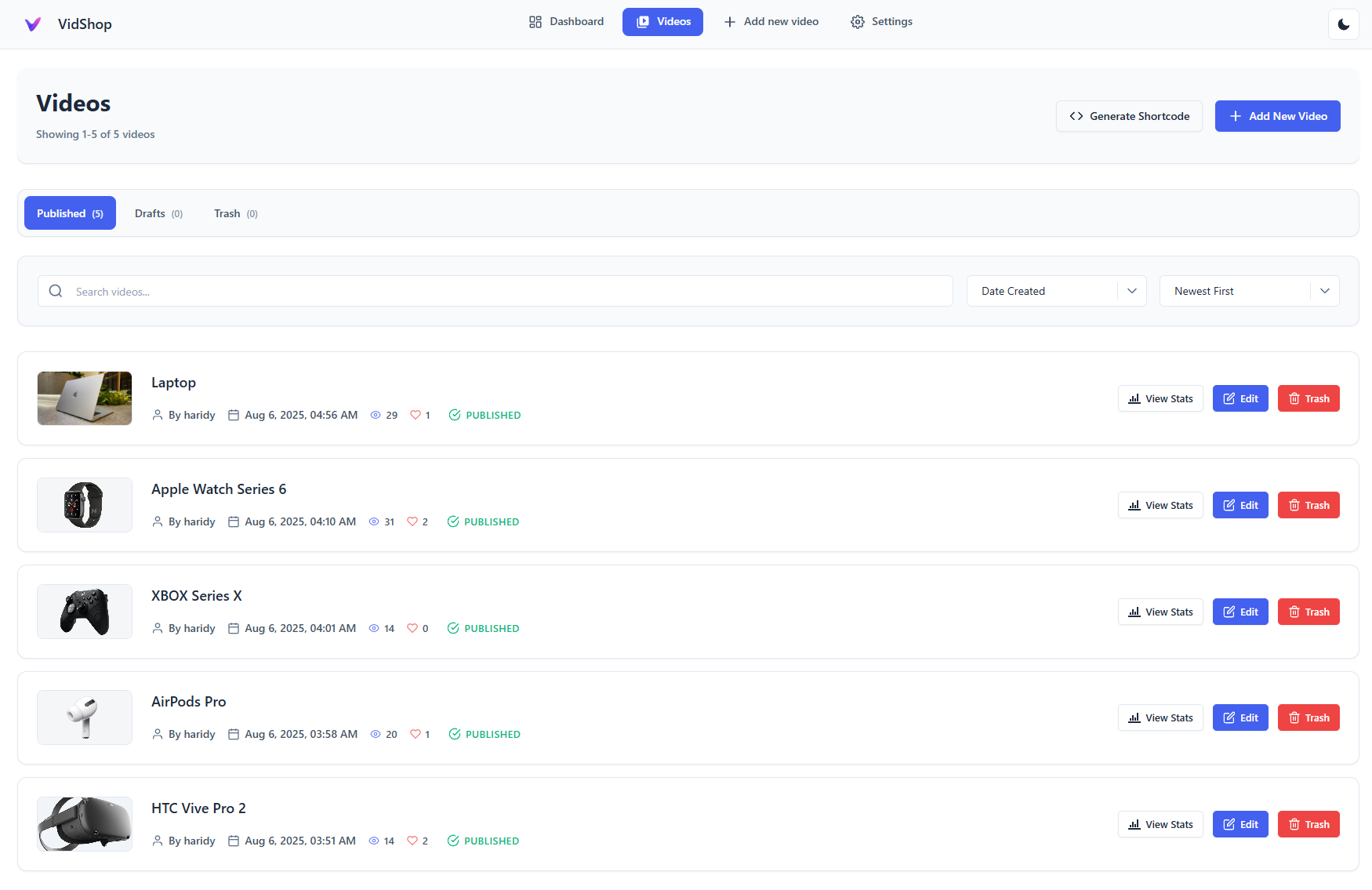Viewport: 1372px width, 890px height.
Task: Click the heart icon on HTC Vive Pro 2
Action: [412, 841]
